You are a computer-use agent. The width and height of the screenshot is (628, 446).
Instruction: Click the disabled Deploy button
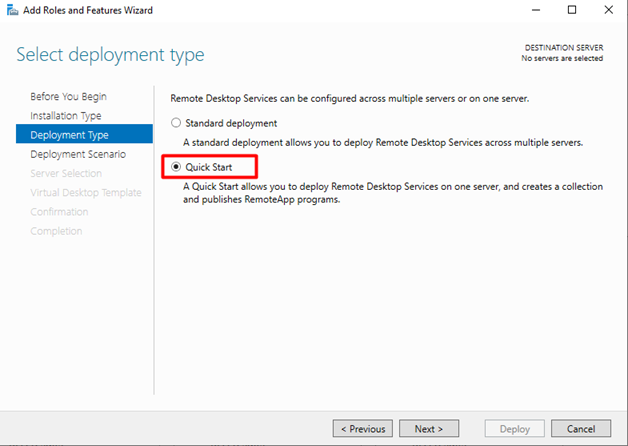(x=515, y=429)
